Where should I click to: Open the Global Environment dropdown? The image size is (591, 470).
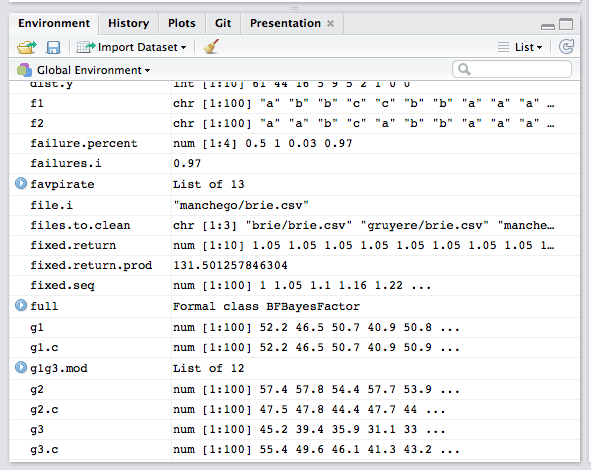(93, 70)
